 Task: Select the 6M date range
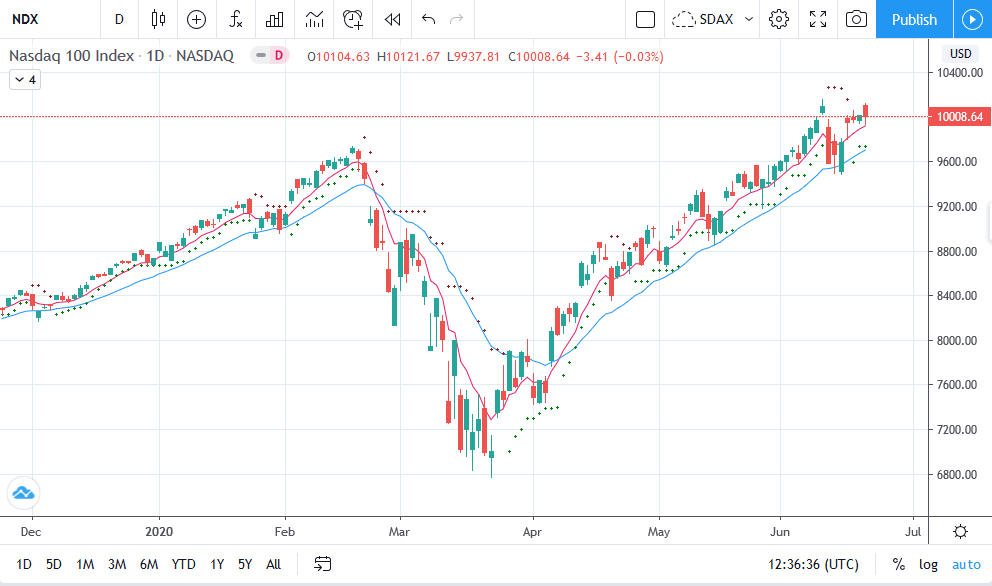pos(149,564)
